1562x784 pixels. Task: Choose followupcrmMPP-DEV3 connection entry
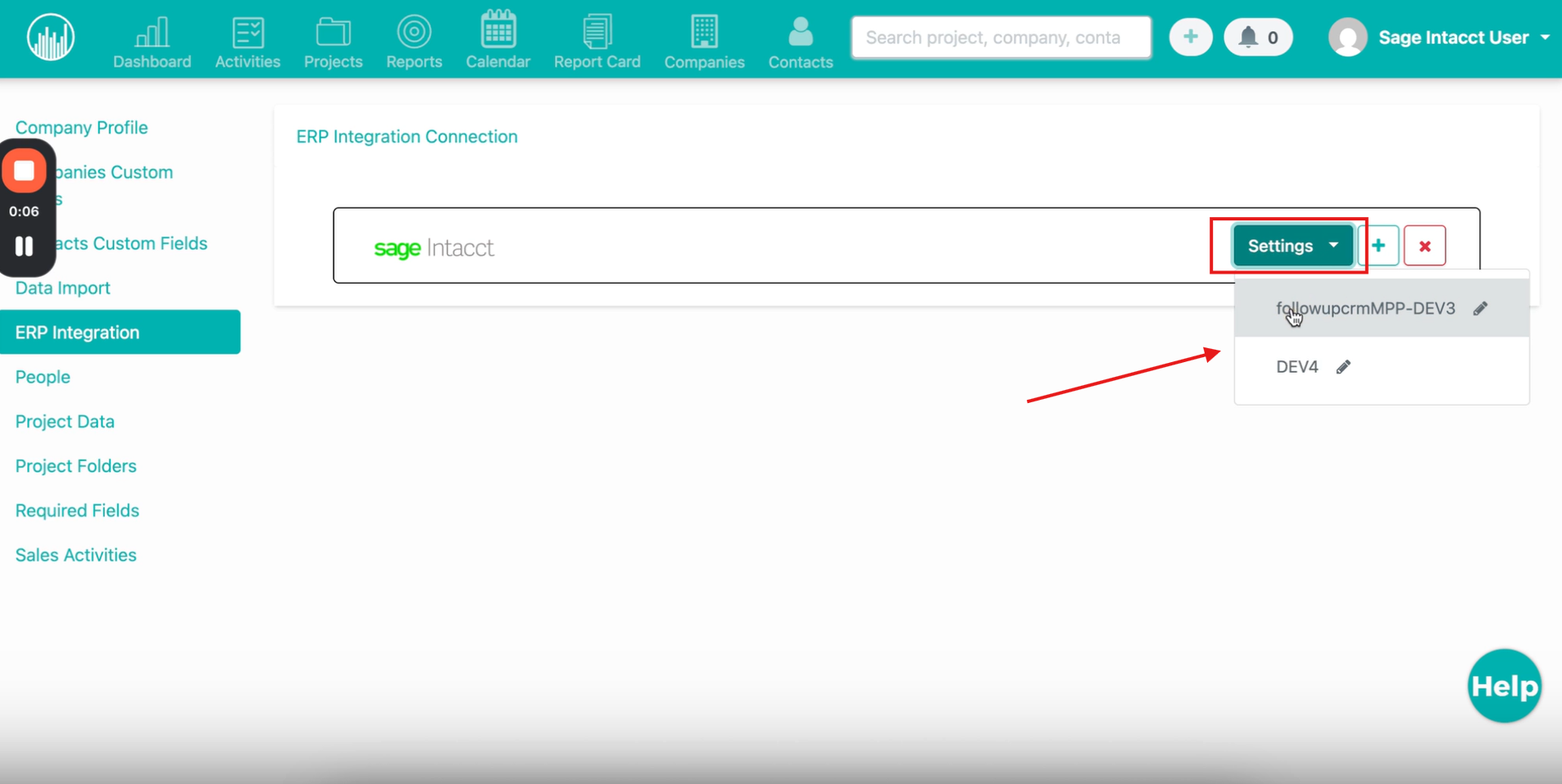click(1364, 309)
